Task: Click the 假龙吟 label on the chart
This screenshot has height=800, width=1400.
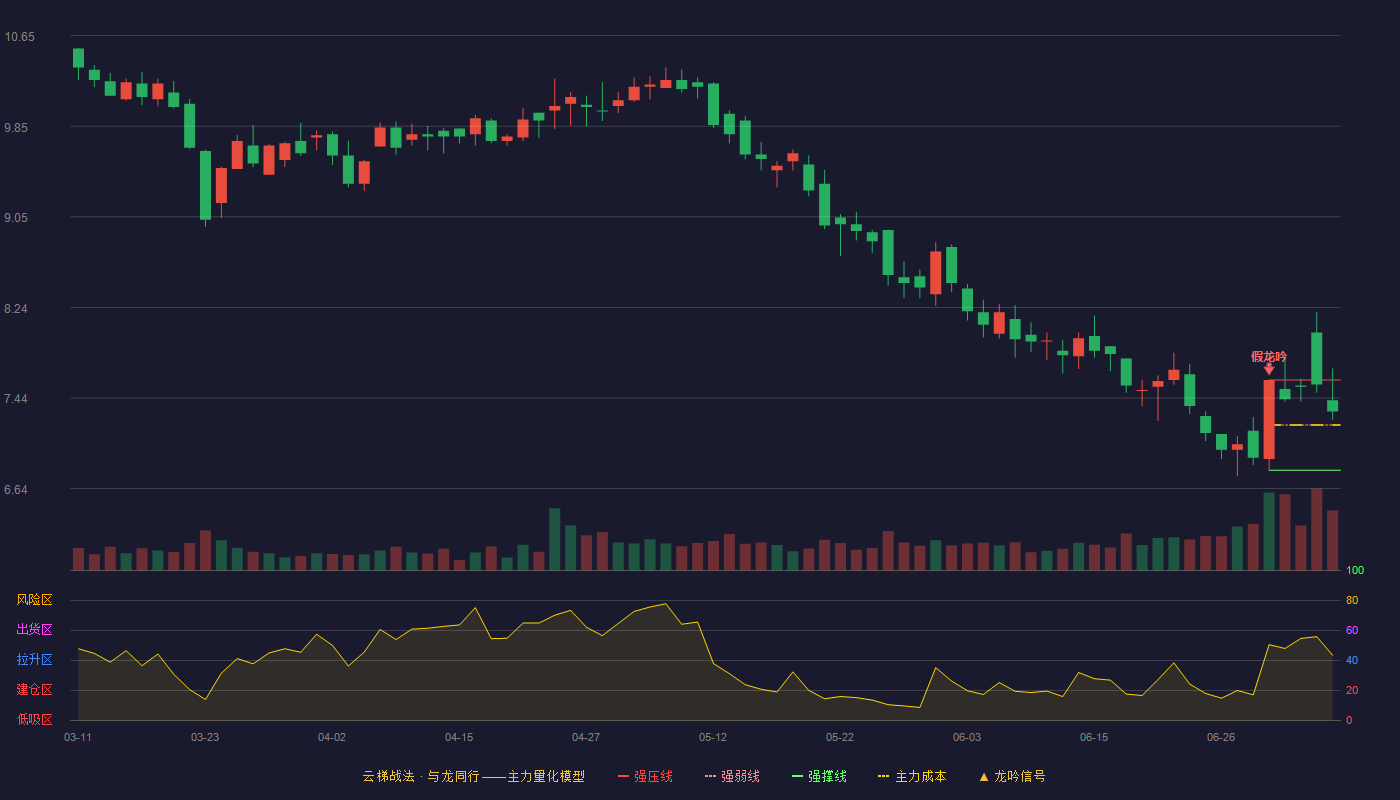Action: click(1269, 356)
